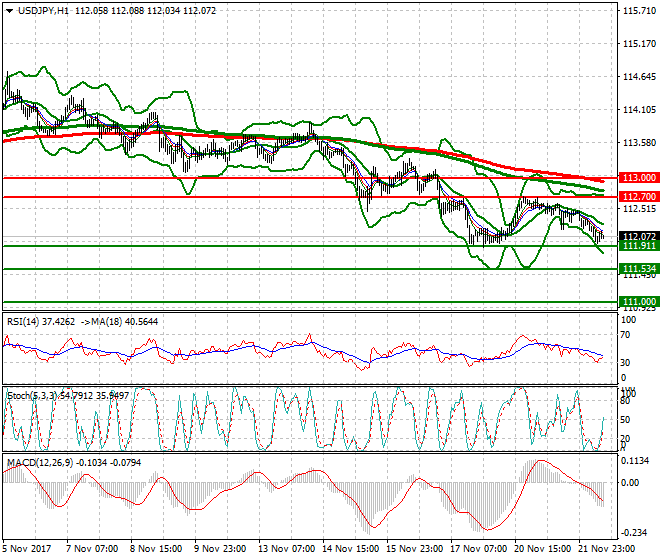Open the chart menu triangle beside USDJPY,H1

click(x=9, y=11)
